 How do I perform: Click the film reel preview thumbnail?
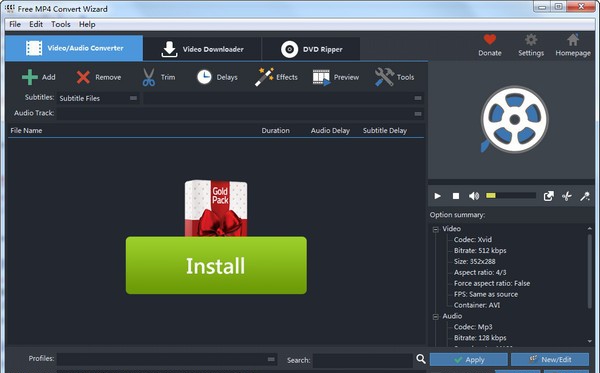pyautogui.click(x=514, y=119)
